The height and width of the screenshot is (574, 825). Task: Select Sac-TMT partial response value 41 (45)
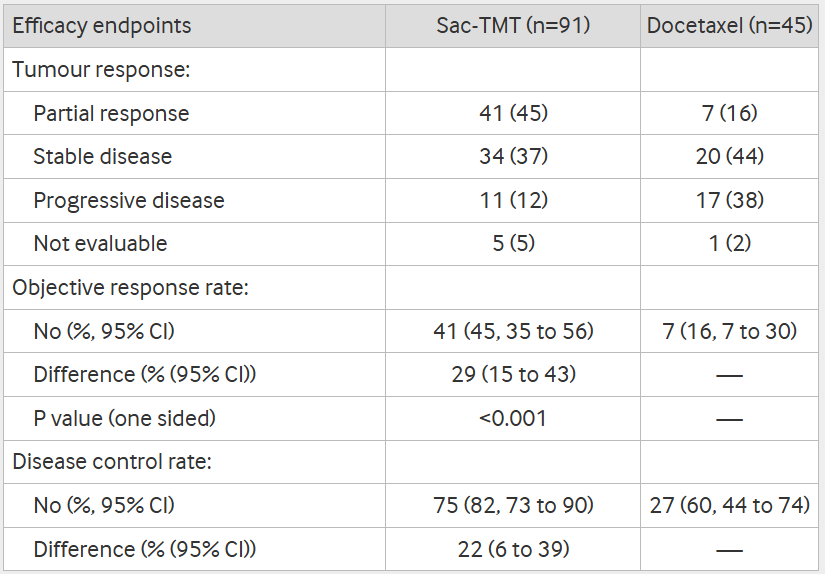pyautogui.click(x=513, y=114)
